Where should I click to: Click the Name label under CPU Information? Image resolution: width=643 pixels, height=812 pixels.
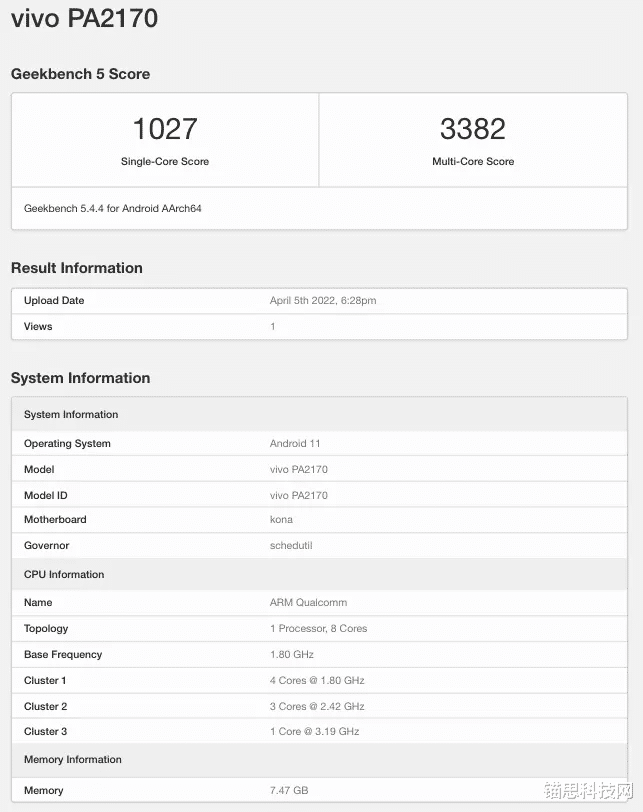point(38,602)
